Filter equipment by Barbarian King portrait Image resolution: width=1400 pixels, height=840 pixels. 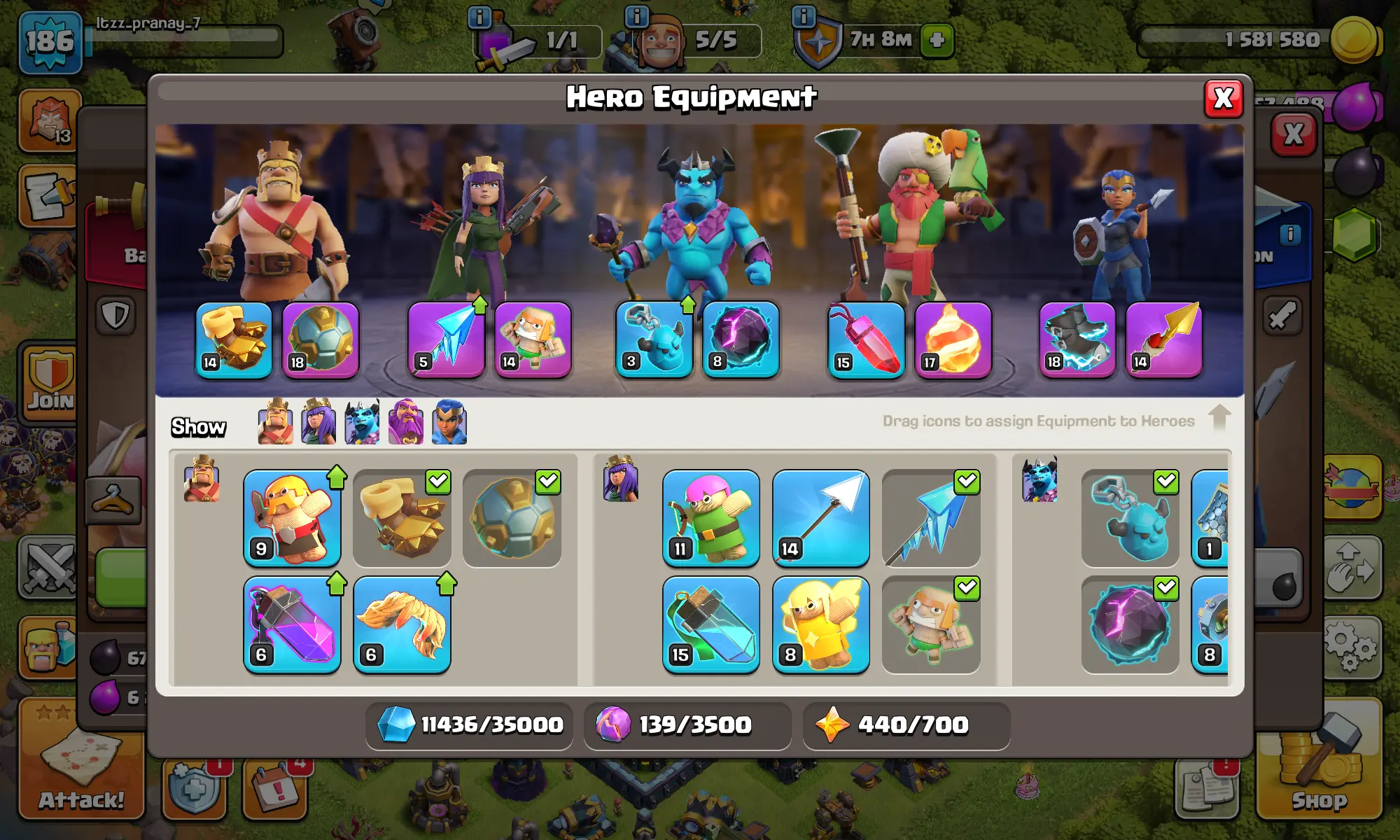pos(275,422)
